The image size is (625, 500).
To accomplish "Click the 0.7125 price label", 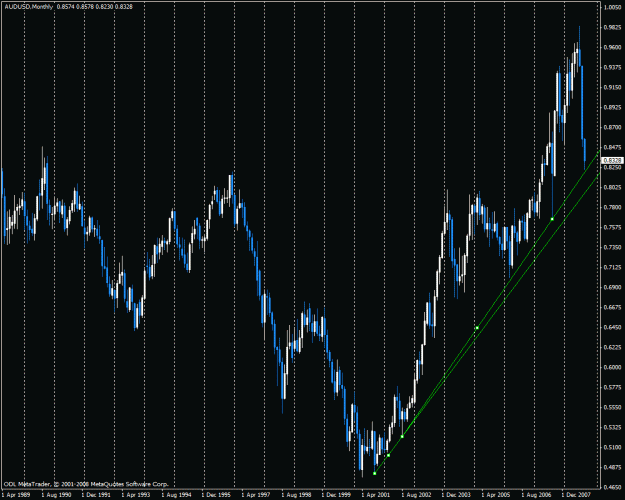I will pyautogui.click(x=613, y=267).
